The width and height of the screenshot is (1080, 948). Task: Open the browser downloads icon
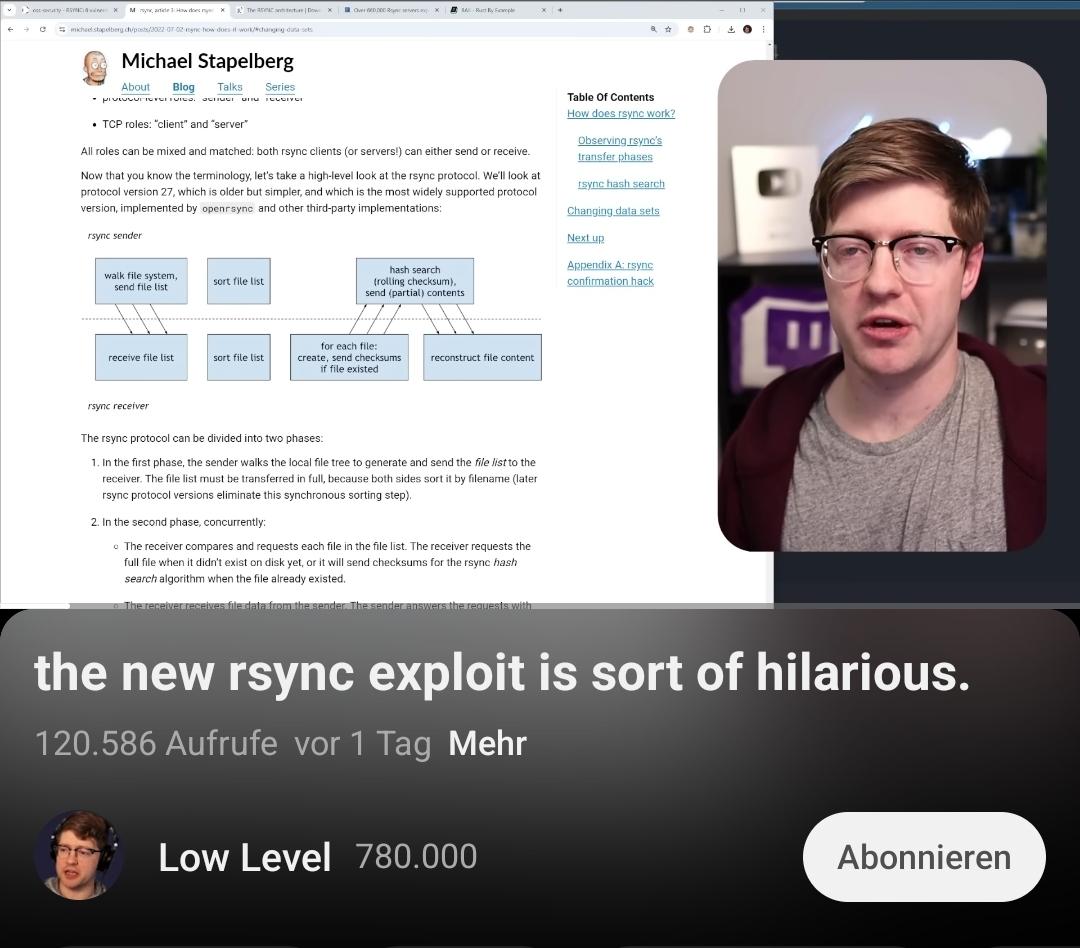coord(731,30)
